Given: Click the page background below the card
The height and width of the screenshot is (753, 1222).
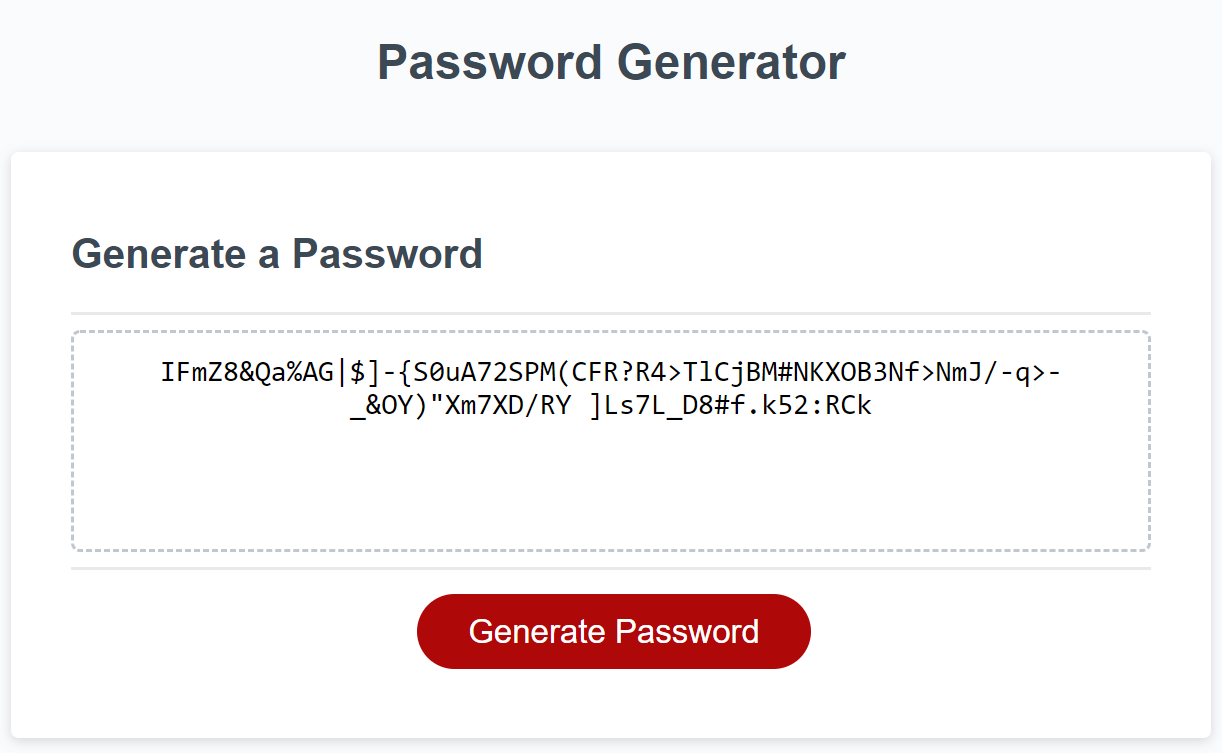Looking at the screenshot, I should coord(611,748).
